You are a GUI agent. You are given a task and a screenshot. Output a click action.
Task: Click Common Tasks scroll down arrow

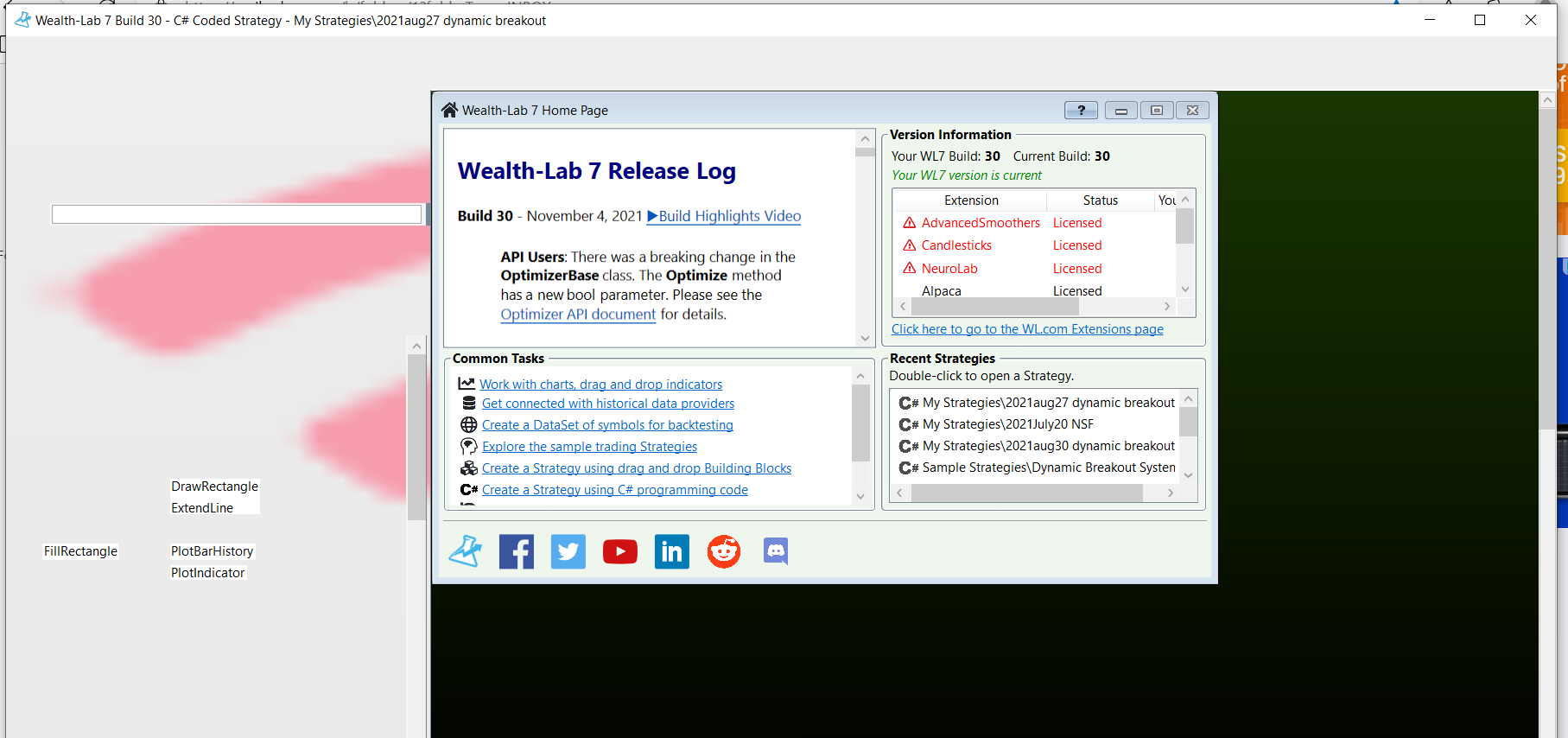(x=860, y=496)
